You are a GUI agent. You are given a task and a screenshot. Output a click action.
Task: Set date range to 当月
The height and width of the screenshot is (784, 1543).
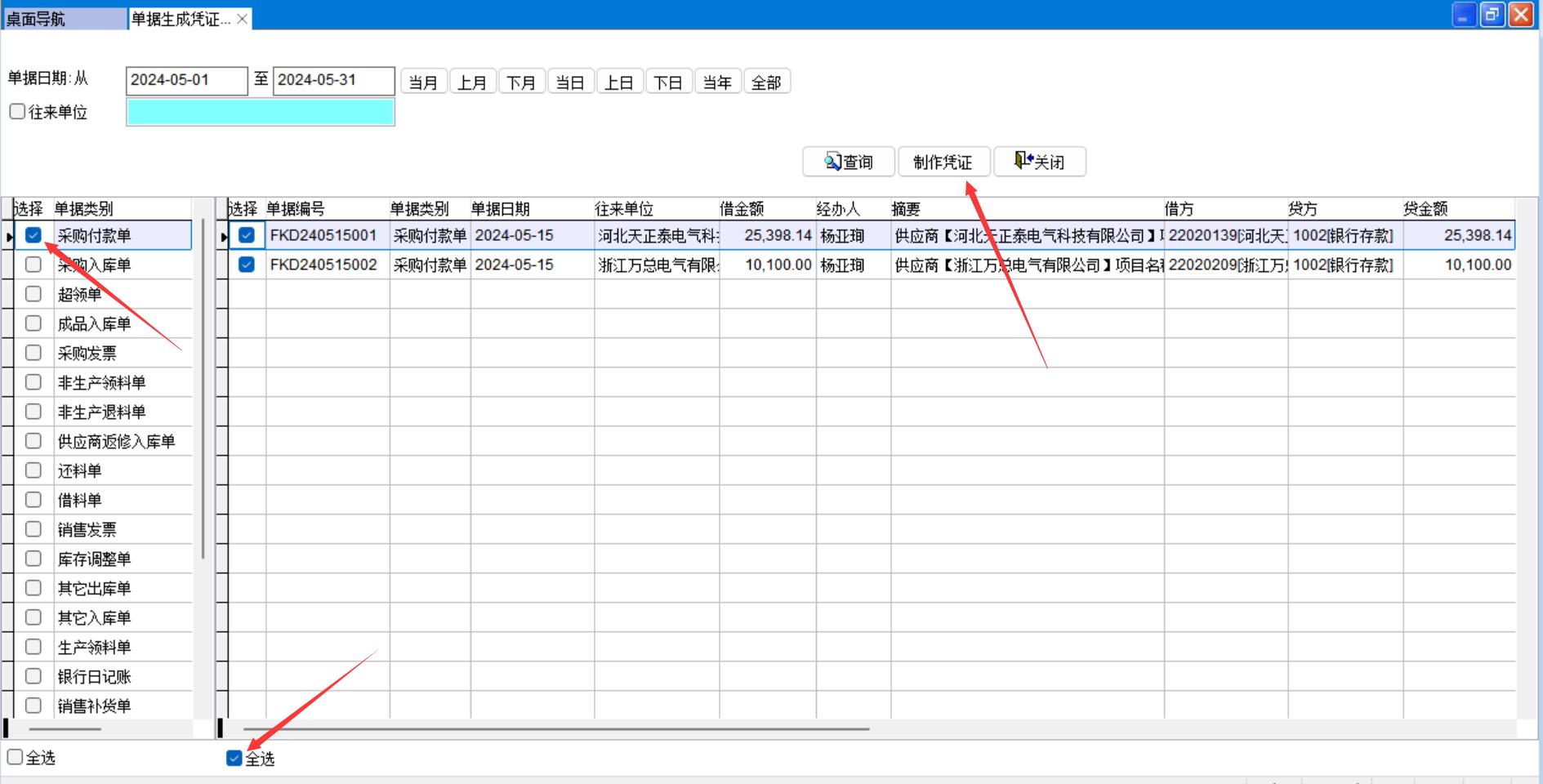(423, 82)
